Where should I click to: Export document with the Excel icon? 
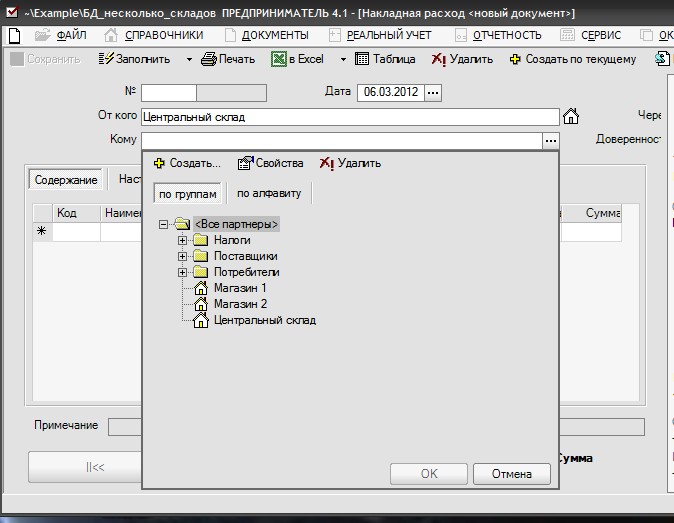279,59
